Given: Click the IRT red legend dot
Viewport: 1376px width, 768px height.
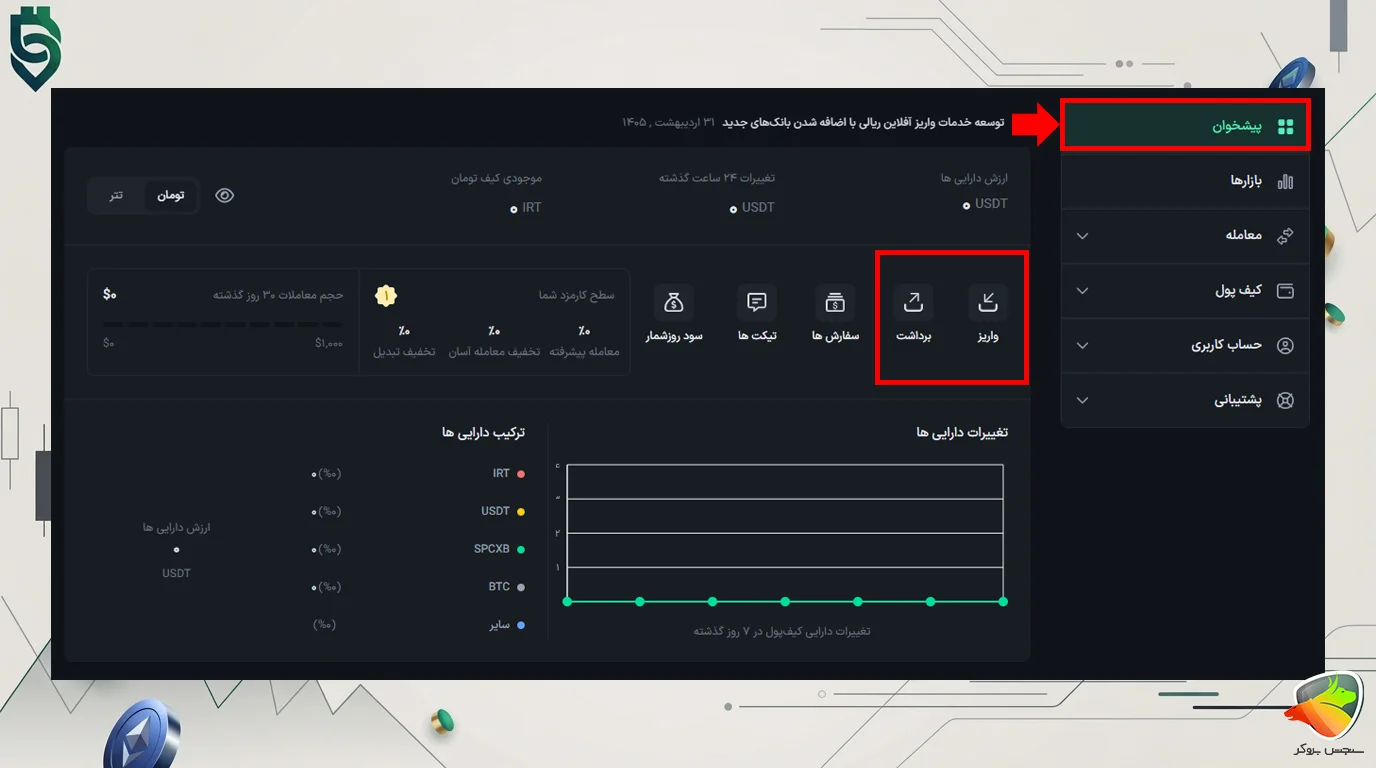Looking at the screenshot, I should pyautogui.click(x=521, y=474).
